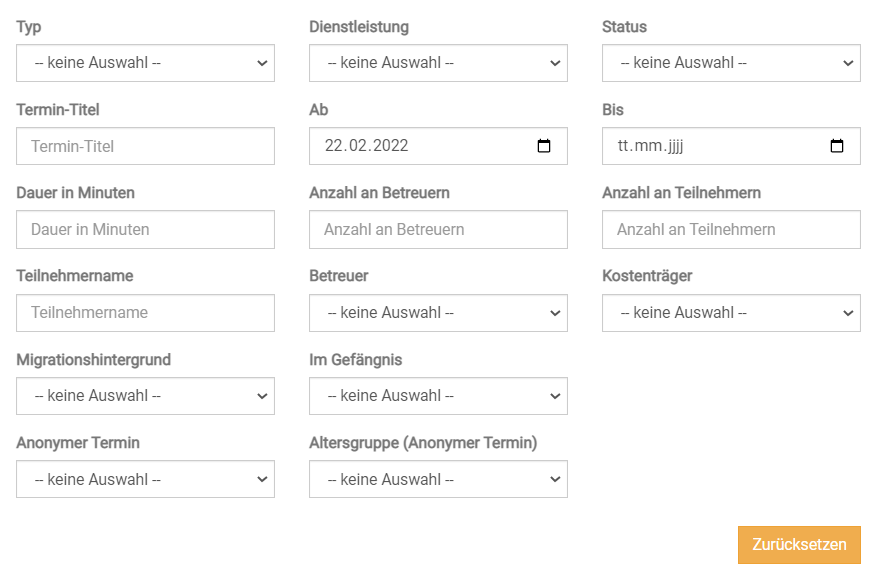Expand Altersgruppe (Anonymer Termin) dropdown
Screen dimensions: 875x572
pos(438,479)
